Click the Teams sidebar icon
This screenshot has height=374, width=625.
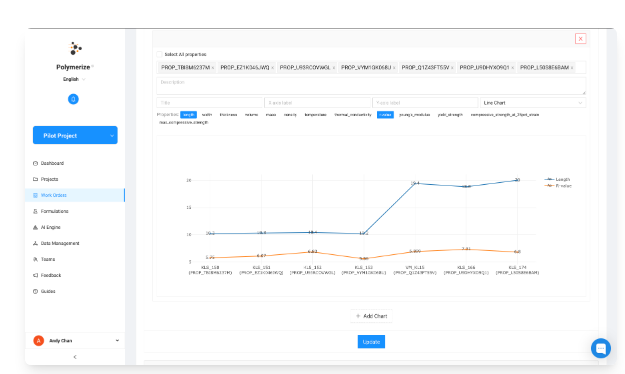(x=35, y=259)
